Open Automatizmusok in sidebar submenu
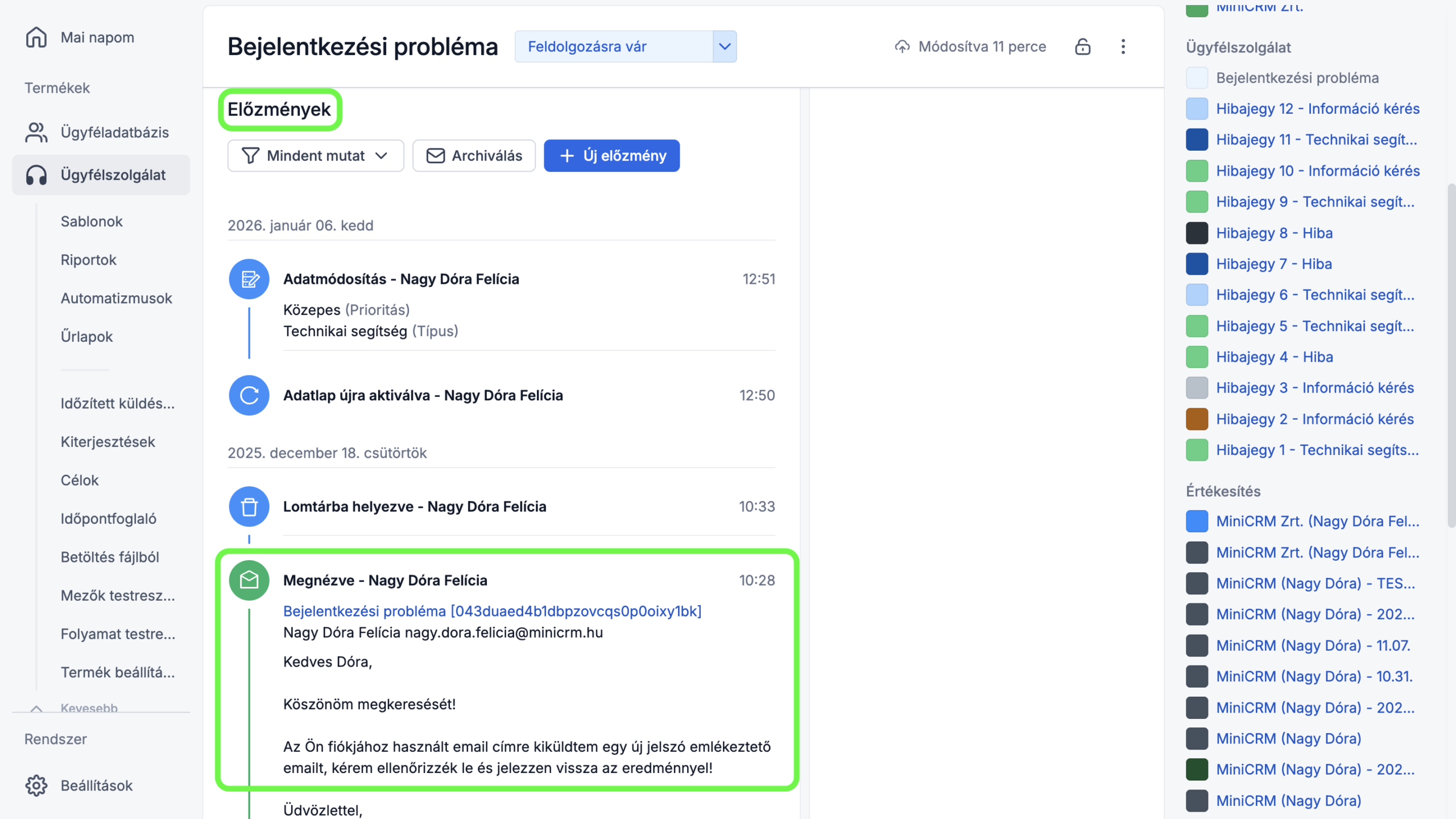Viewport: 1456px width, 819px height. tap(116, 298)
